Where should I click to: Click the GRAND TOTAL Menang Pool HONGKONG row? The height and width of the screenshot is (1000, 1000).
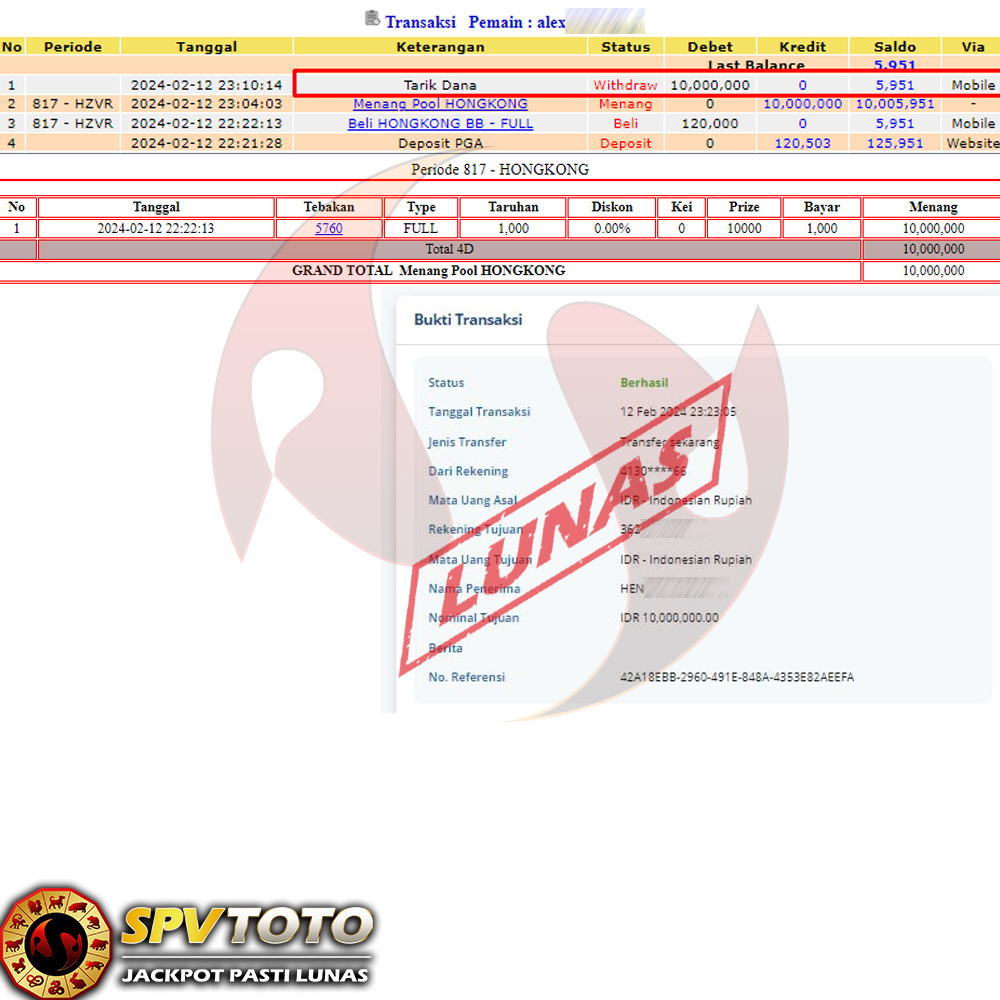point(428,271)
